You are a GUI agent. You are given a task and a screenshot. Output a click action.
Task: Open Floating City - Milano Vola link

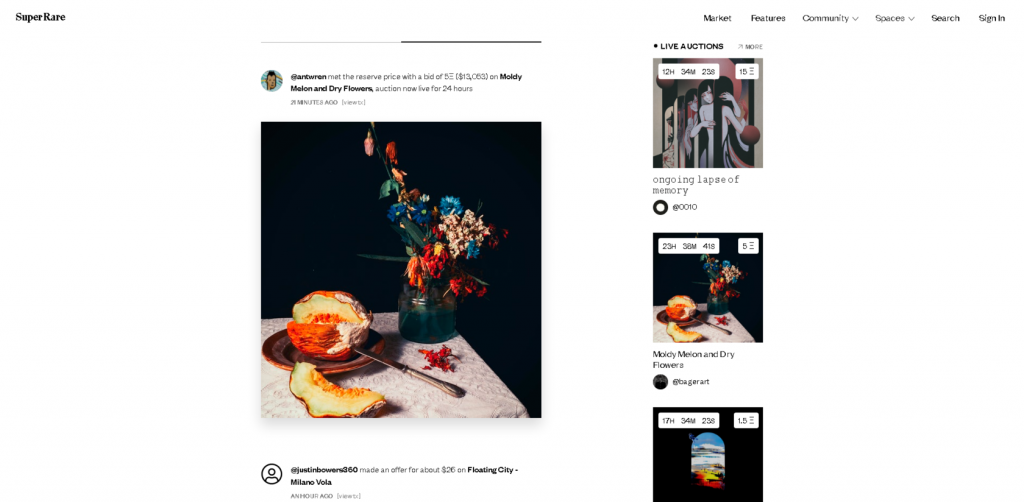(x=404, y=476)
